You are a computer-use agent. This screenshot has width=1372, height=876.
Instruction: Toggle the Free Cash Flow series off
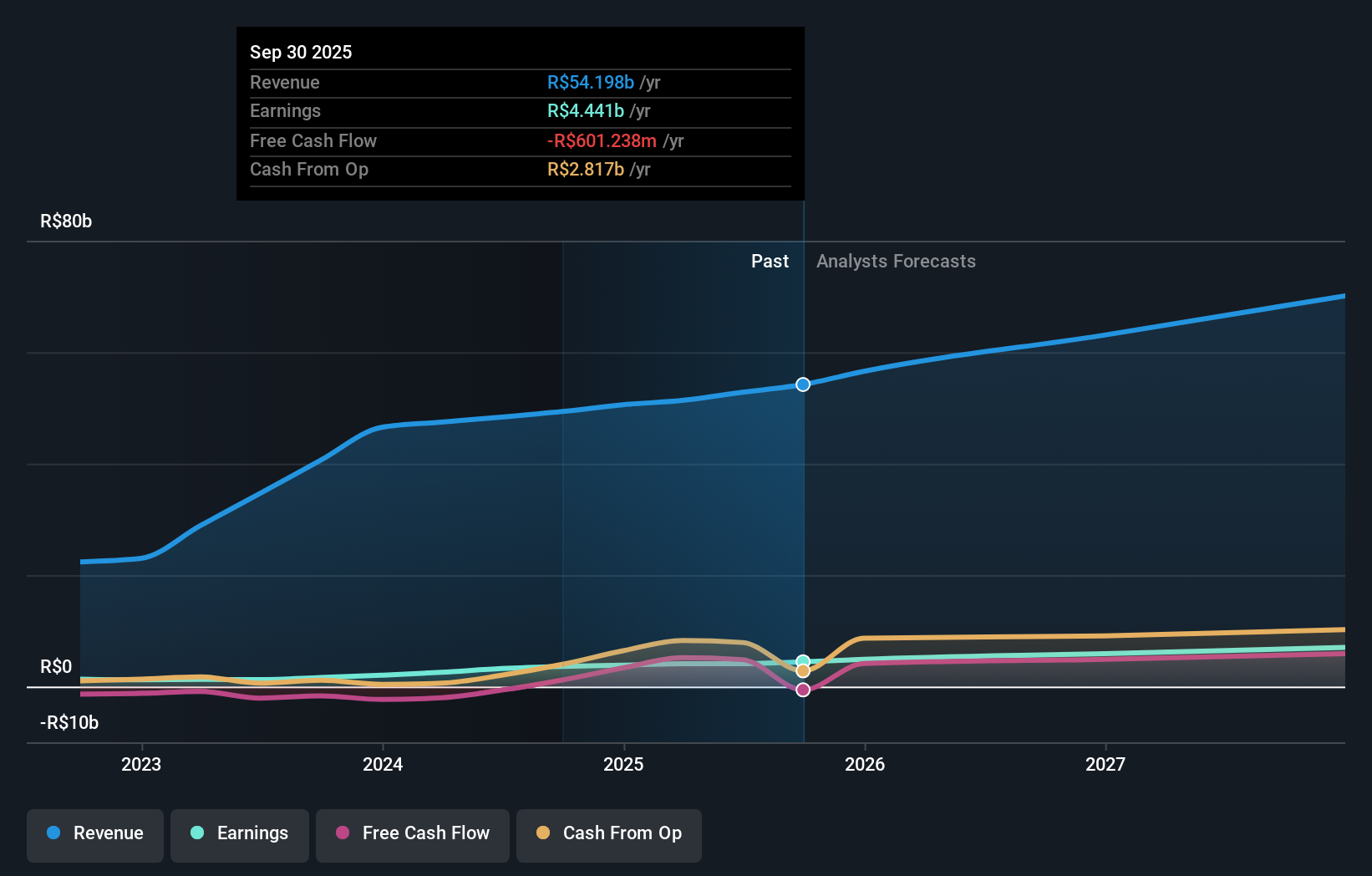click(412, 835)
